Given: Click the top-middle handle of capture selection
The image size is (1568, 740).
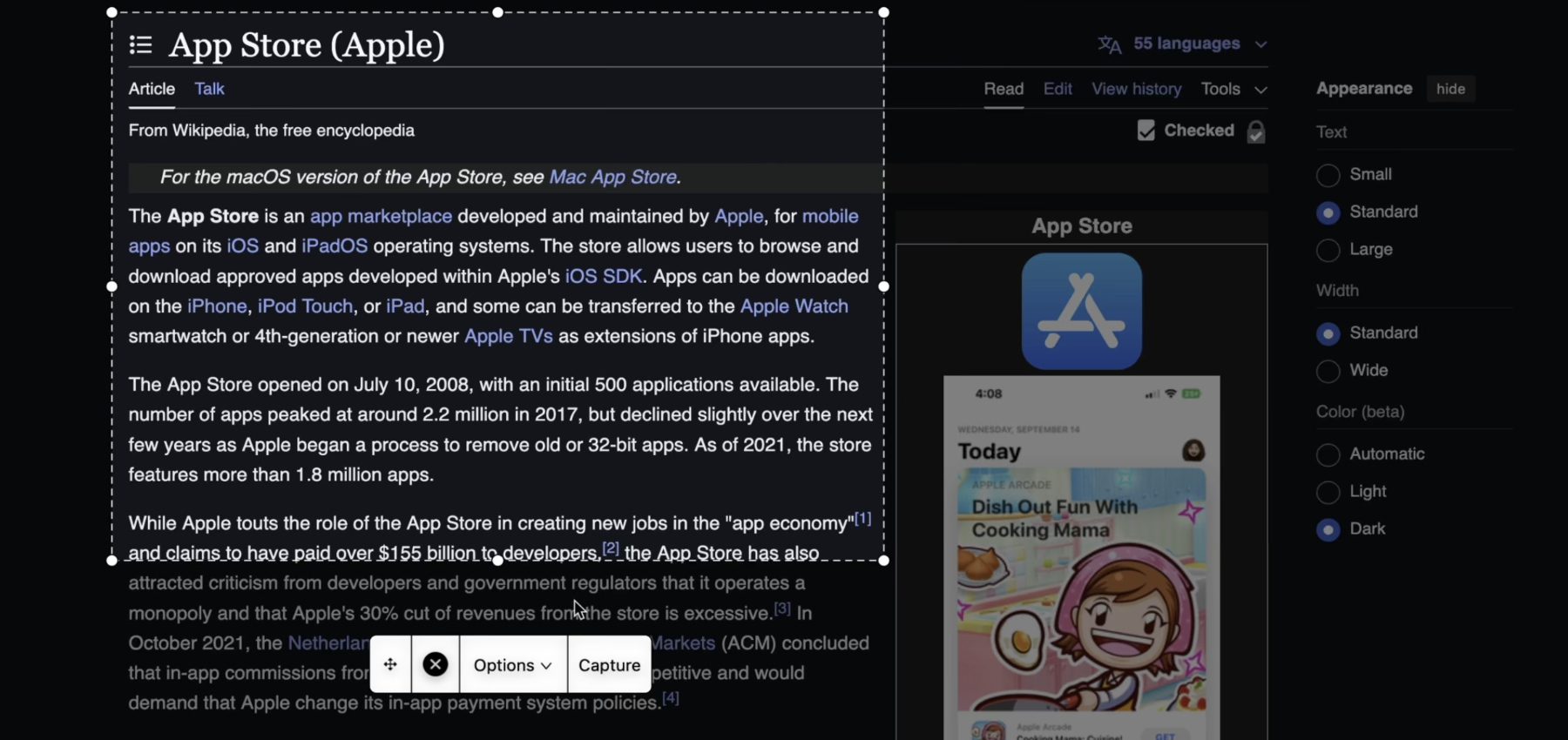Looking at the screenshot, I should click(x=497, y=12).
